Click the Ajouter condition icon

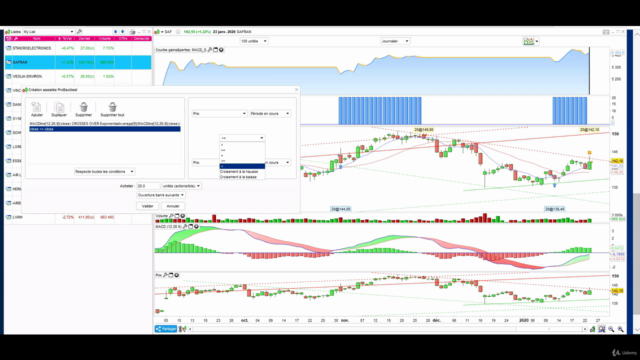[36, 107]
